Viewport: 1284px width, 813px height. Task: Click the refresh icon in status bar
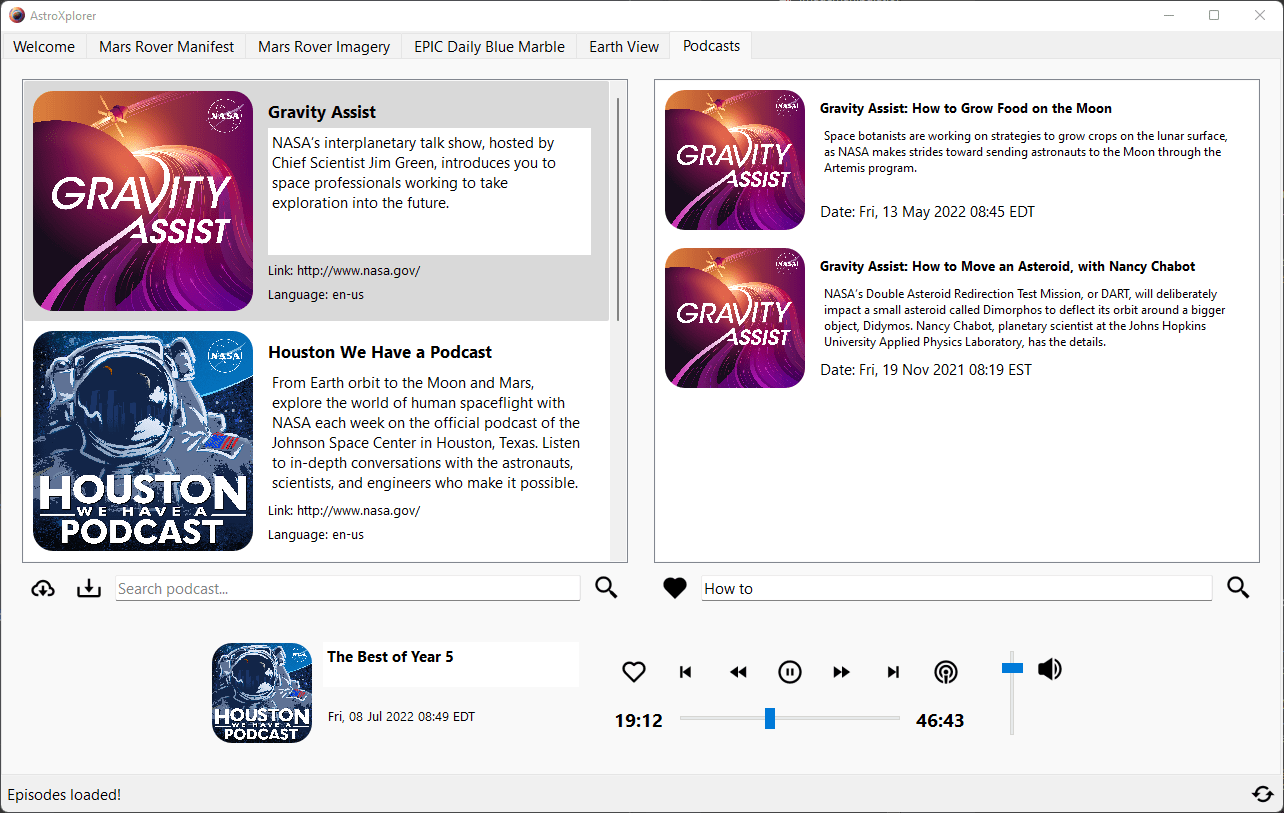point(1262,794)
